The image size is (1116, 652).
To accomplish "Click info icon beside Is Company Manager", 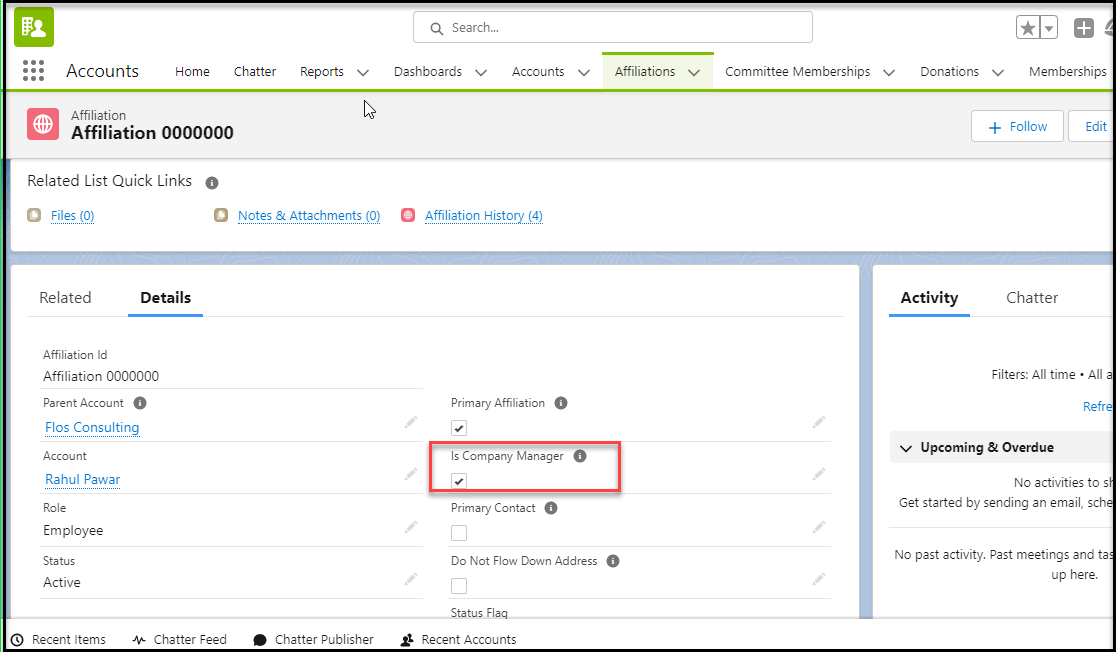I will [x=580, y=456].
